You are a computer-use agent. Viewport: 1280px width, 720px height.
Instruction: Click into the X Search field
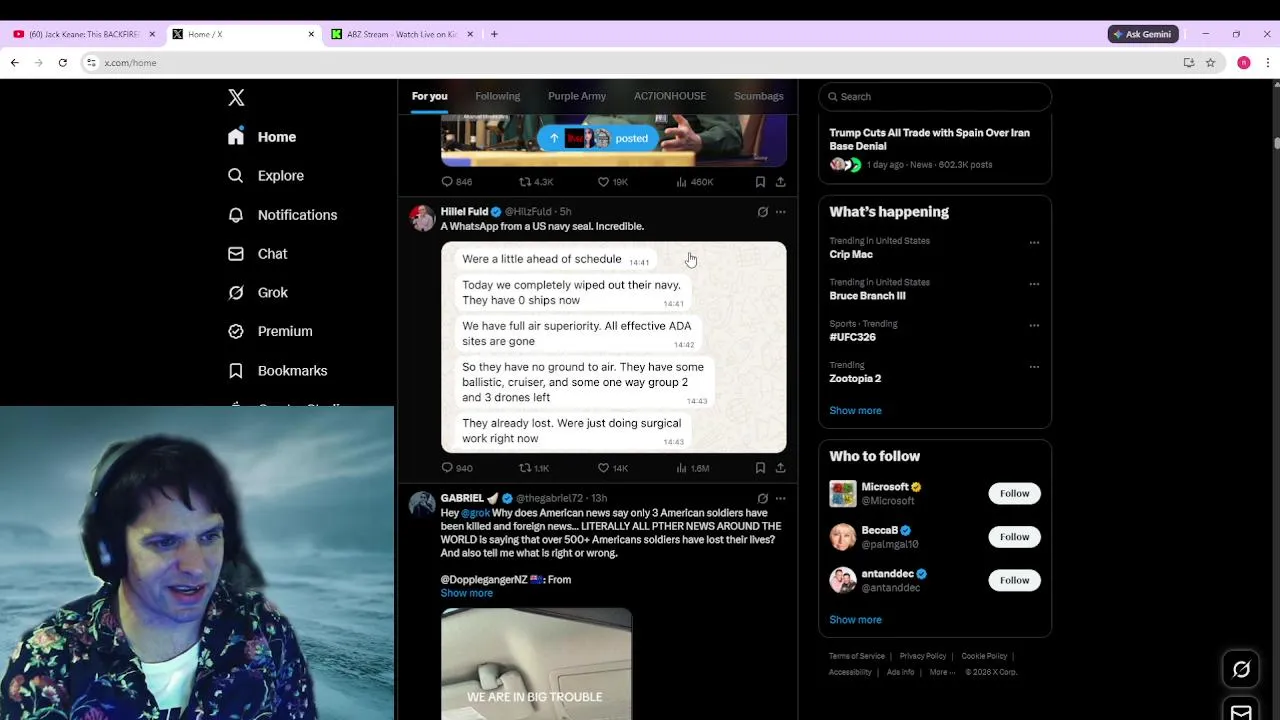935,97
